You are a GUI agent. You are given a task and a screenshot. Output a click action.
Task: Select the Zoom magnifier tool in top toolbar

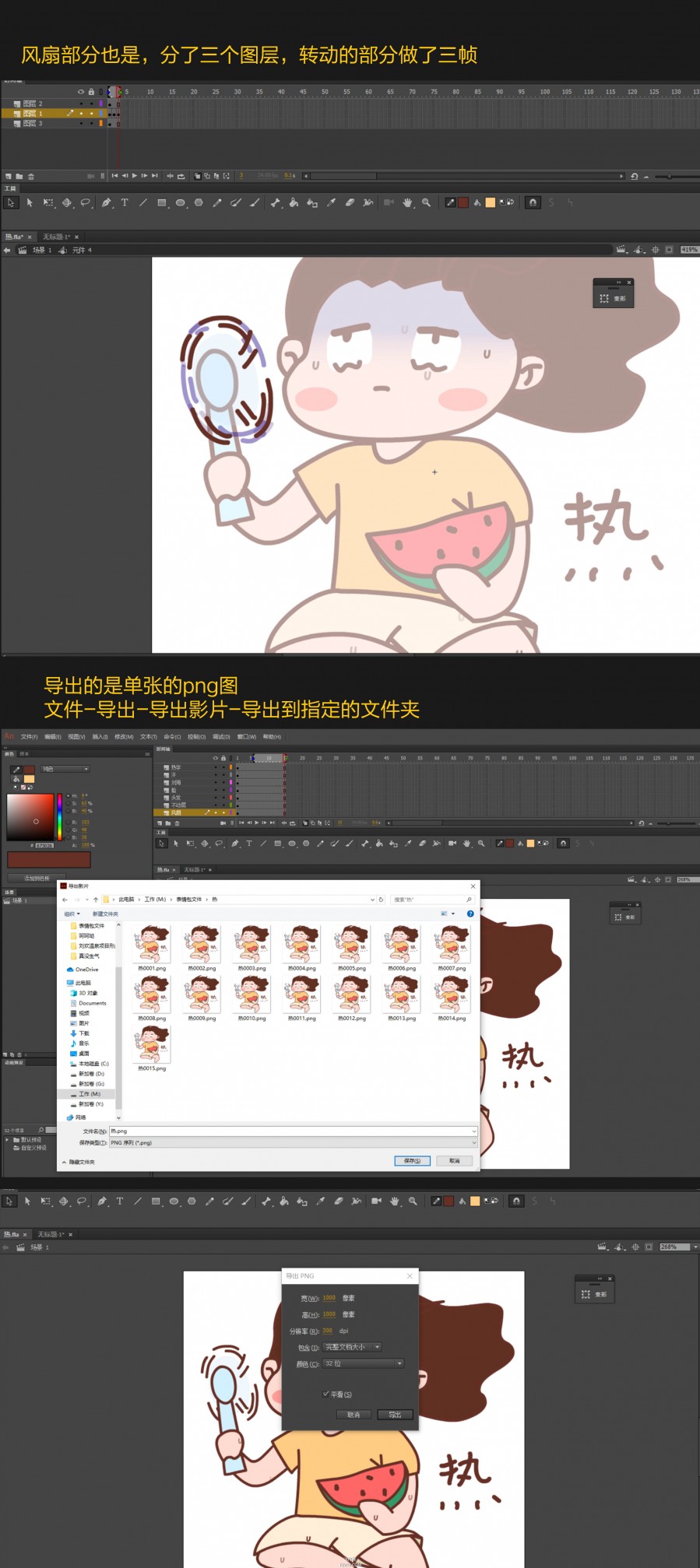(426, 202)
